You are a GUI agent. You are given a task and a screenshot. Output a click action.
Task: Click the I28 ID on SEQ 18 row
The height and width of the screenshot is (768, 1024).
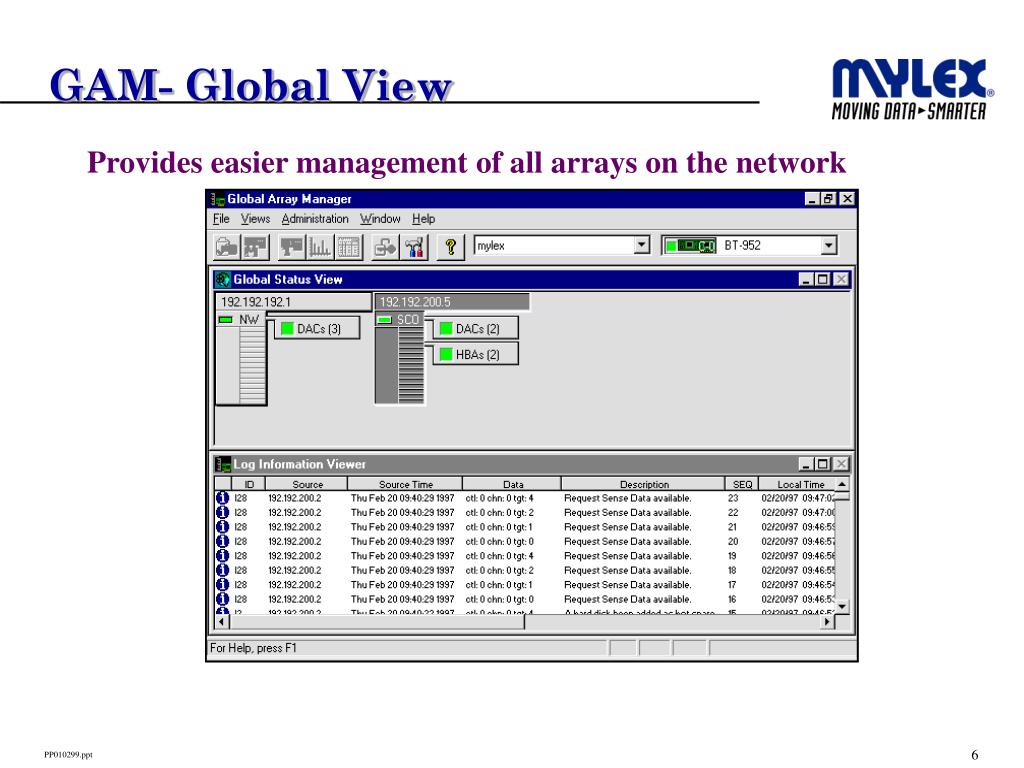click(x=240, y=570)
